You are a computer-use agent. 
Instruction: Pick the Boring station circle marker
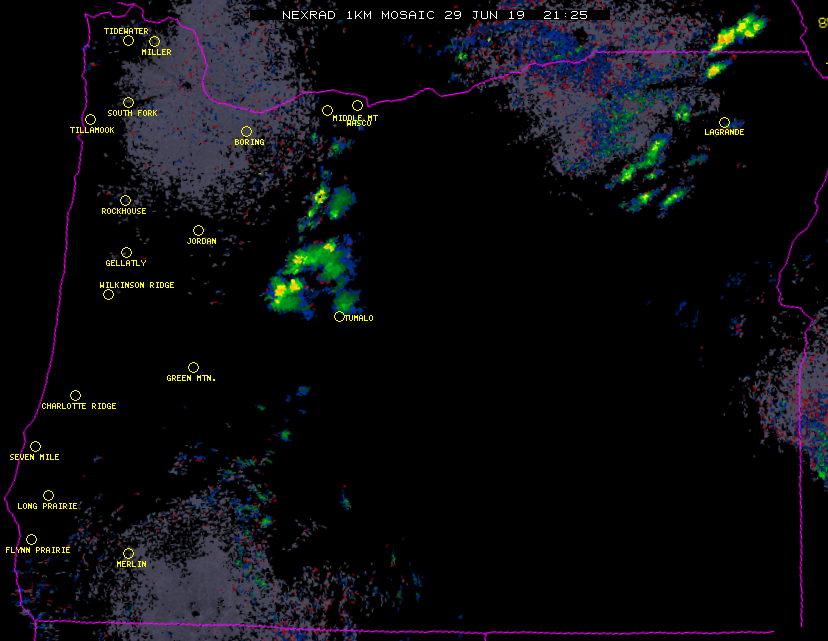click(x=246, y=131)
